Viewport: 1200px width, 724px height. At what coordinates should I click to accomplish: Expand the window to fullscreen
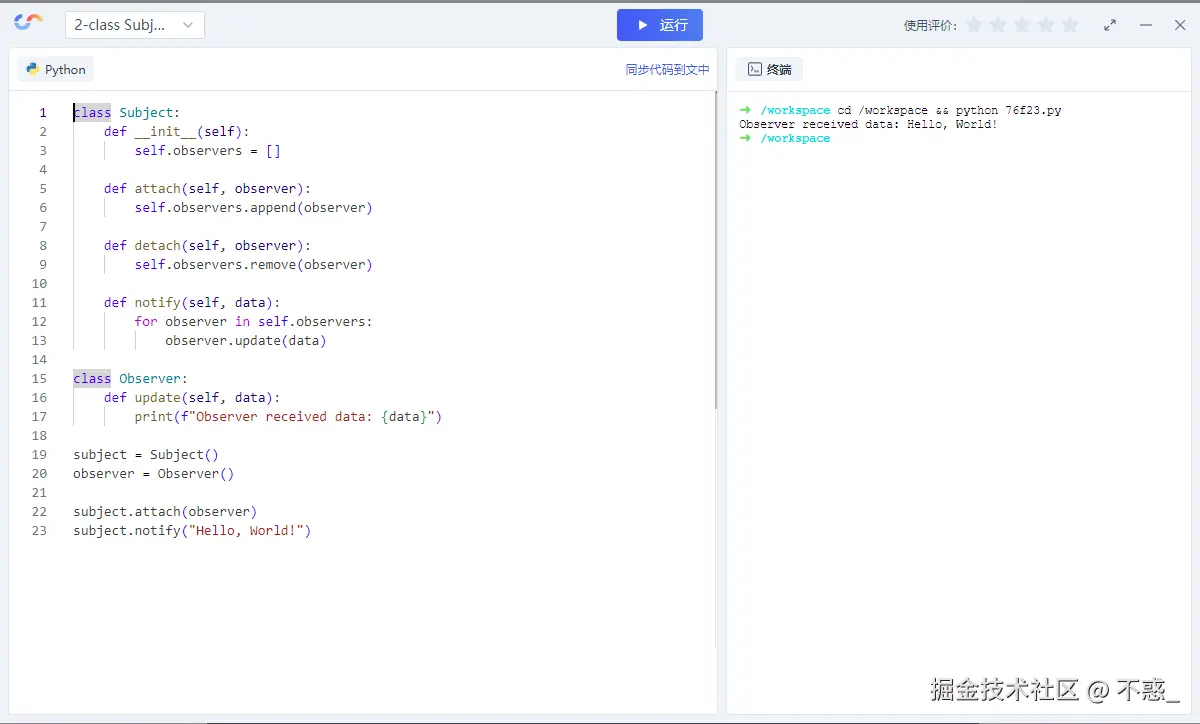(x=1110, y=25)
